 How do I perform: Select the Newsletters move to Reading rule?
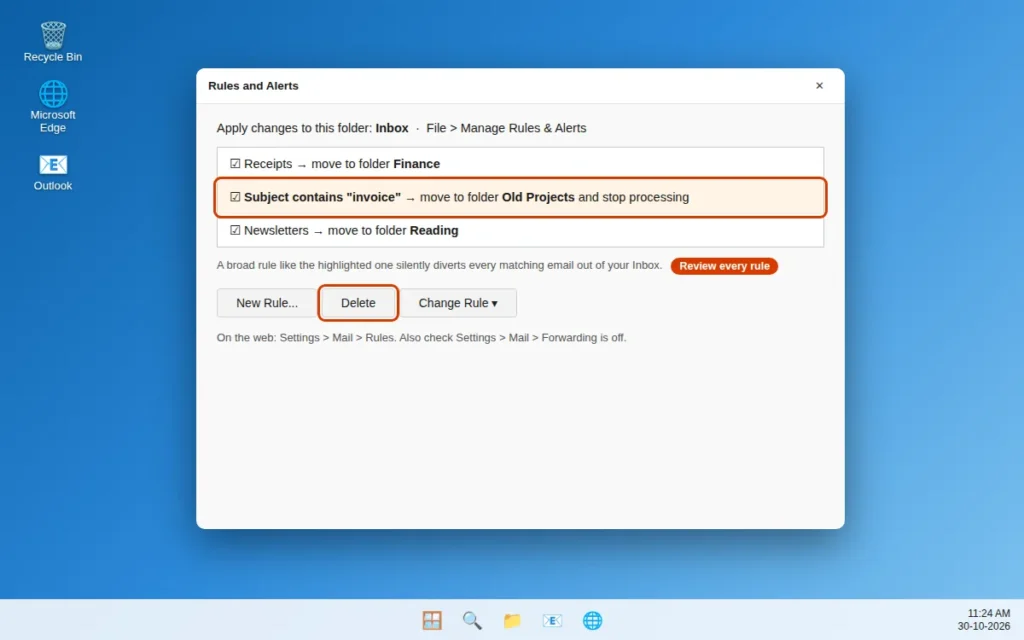click(520, 231)
